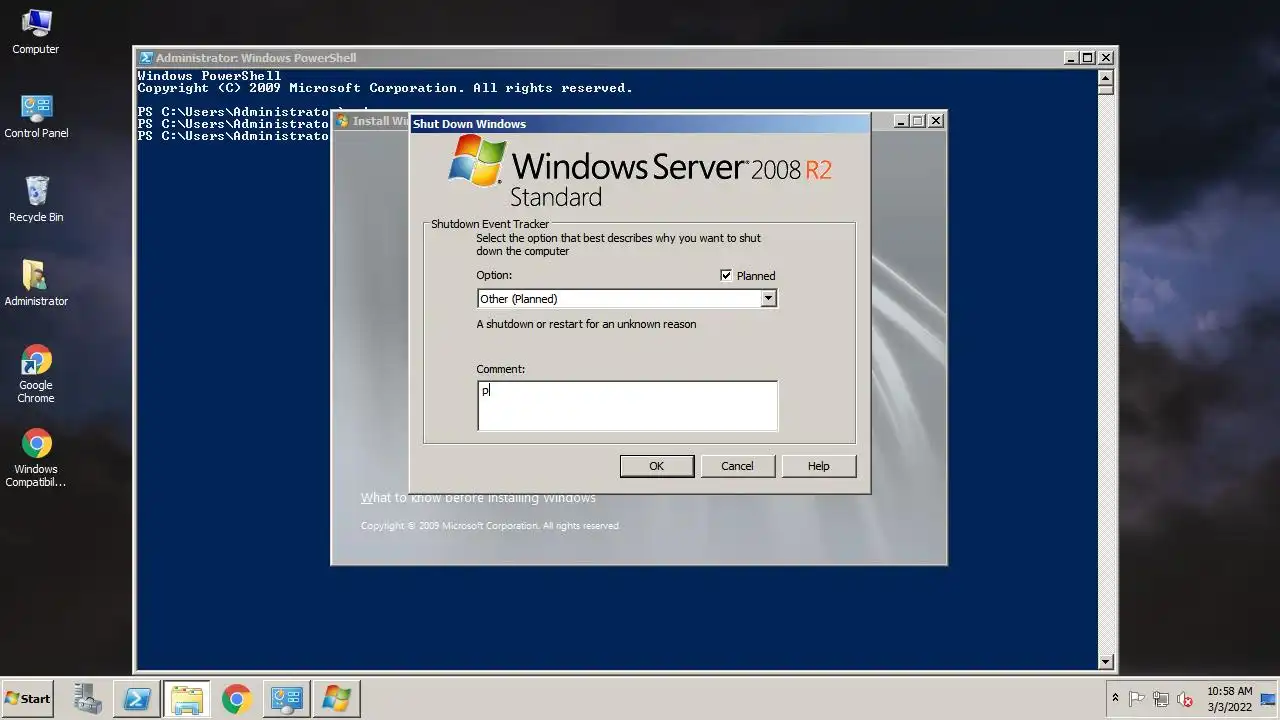Open the Control Panel desktop icon
1280x720 pixels.
coord(36,116)
